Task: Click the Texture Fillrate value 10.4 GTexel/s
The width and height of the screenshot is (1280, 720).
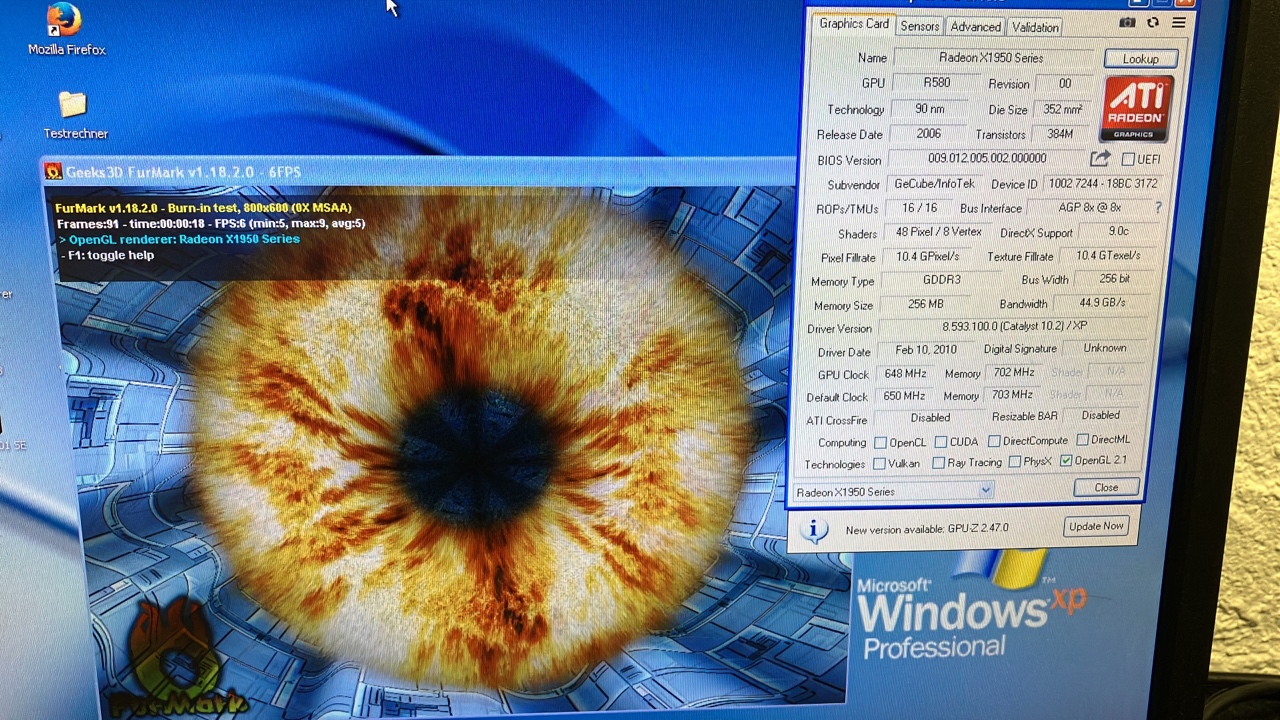Action: (1108, 256)
